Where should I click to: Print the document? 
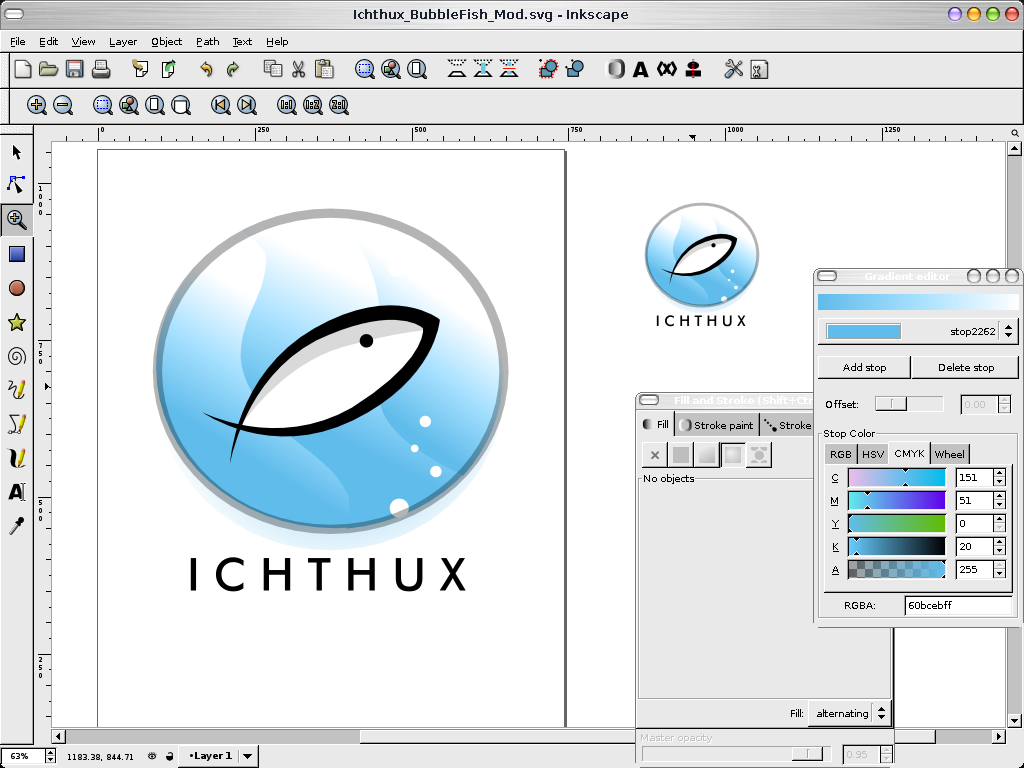click(101, 69)
